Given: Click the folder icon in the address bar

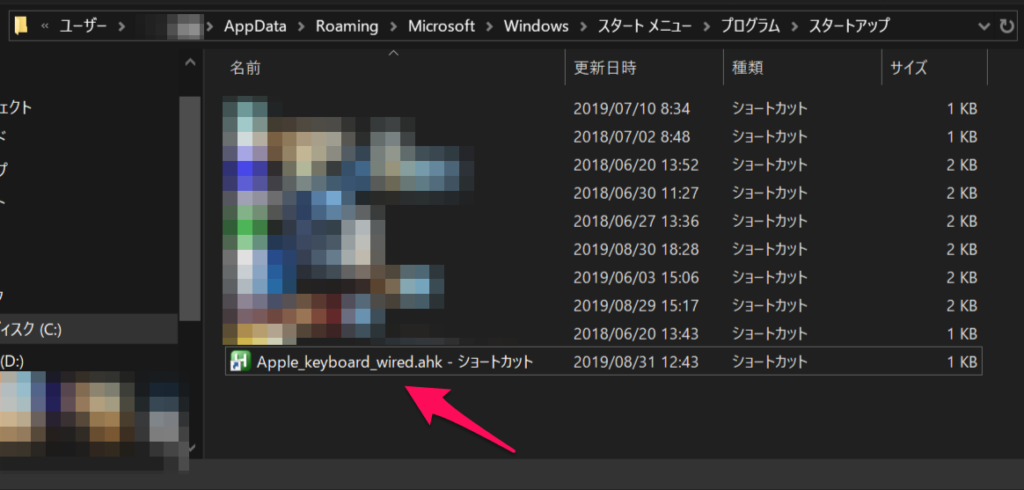Looking at the screenshot, I should coord(21,26).
